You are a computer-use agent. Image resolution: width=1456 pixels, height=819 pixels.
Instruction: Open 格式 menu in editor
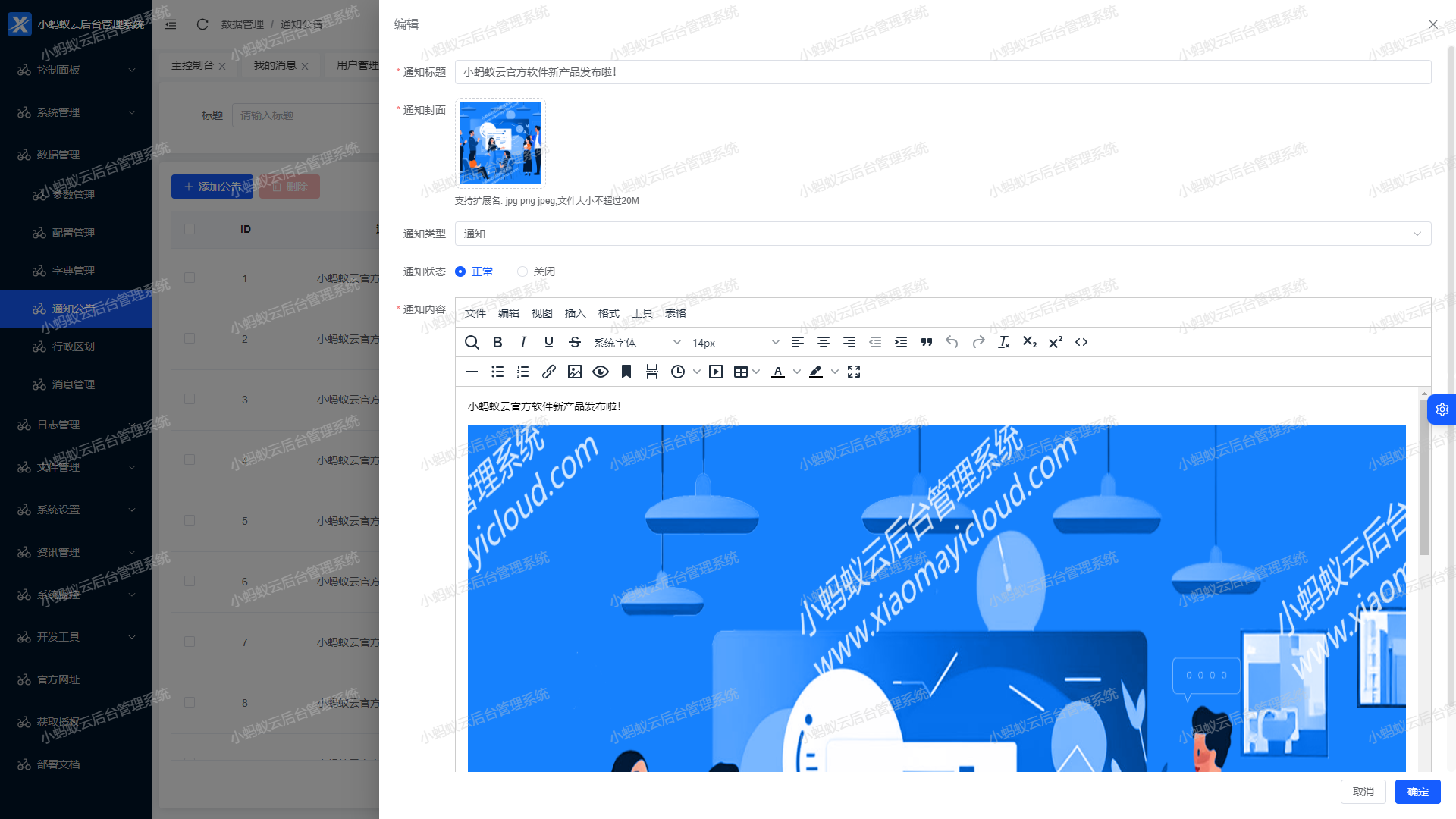coord(609,313)
